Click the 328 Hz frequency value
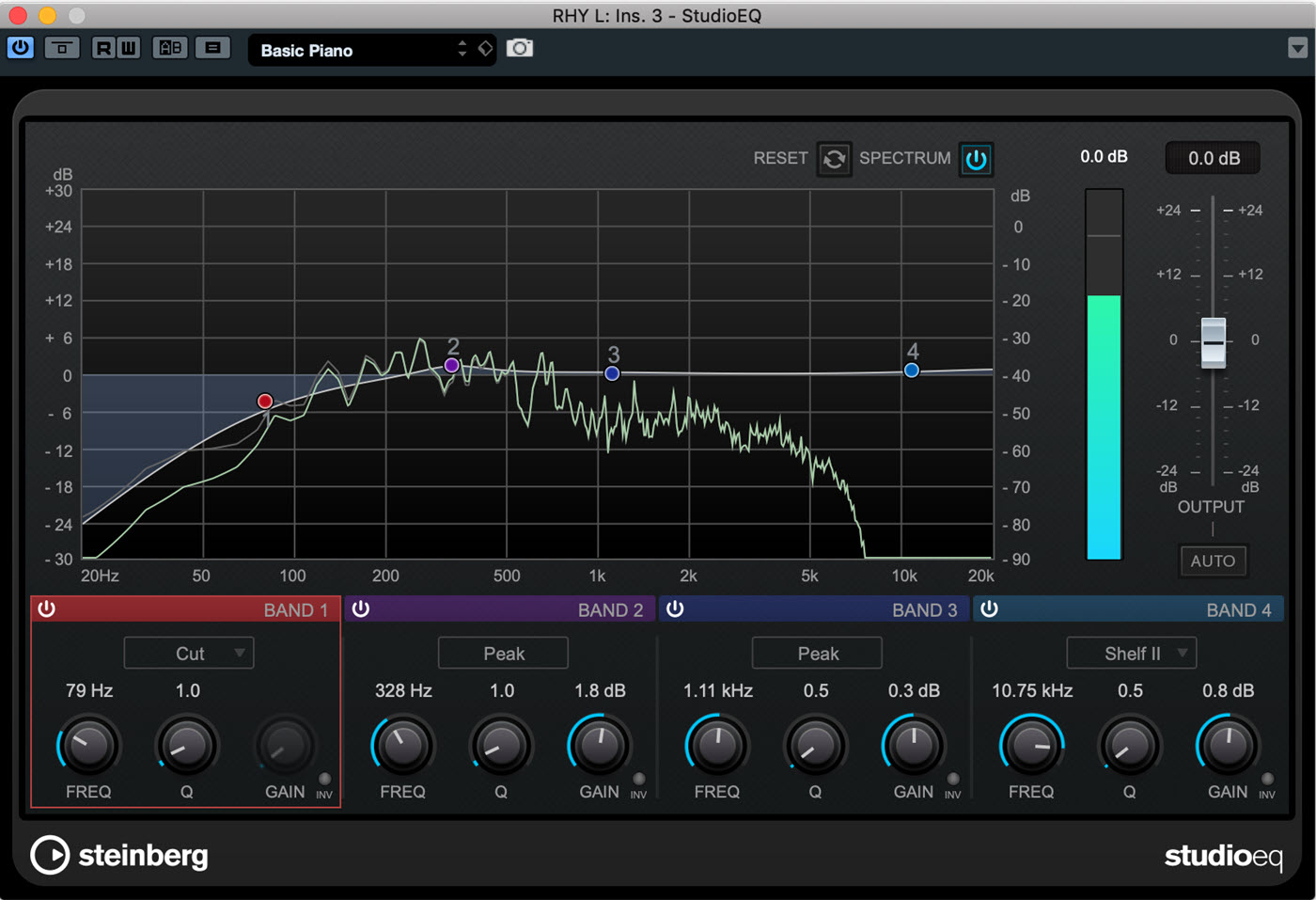This screenshot has height=900, width=1316. 403,691
